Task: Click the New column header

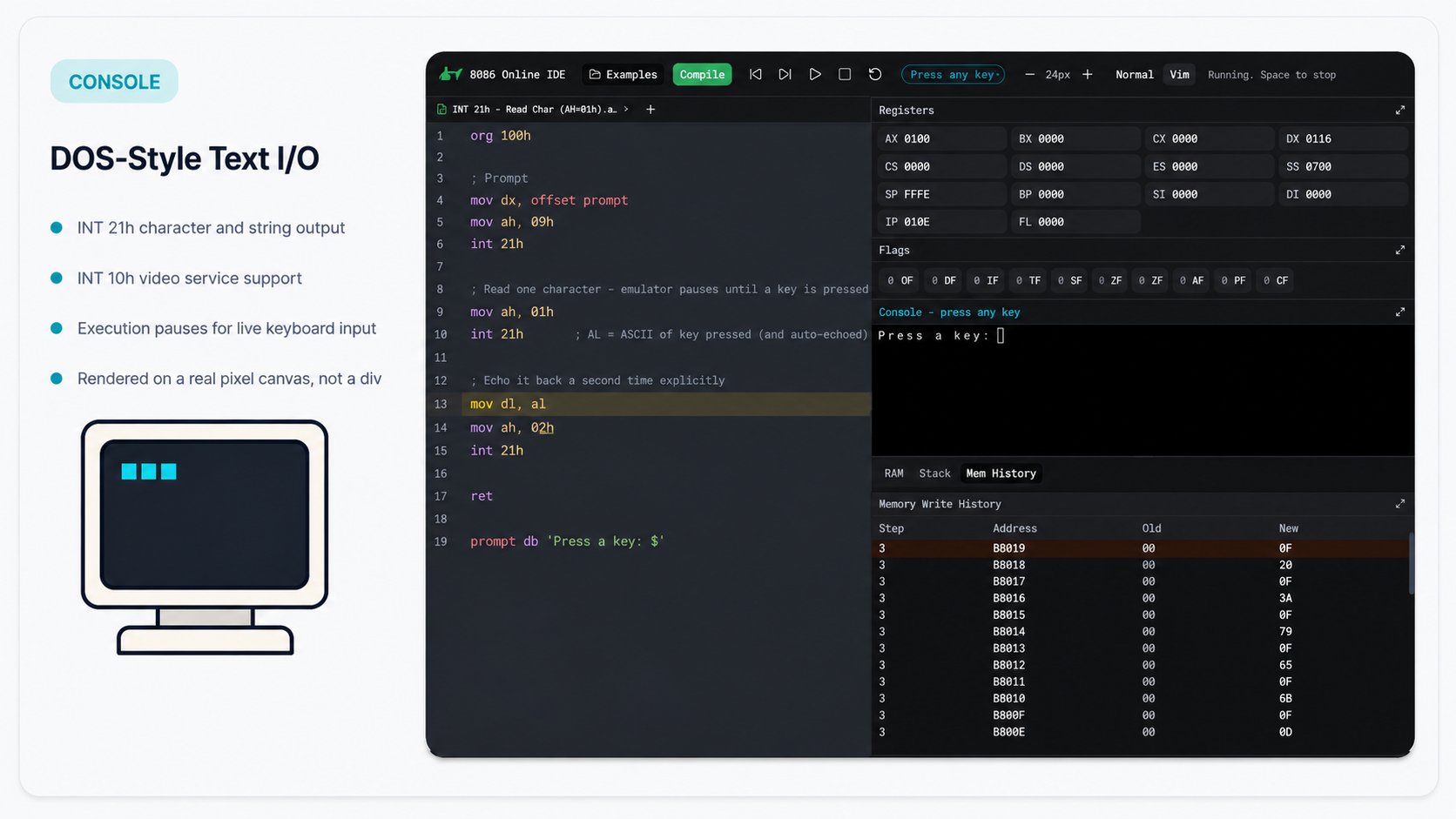Action: 1288,528
